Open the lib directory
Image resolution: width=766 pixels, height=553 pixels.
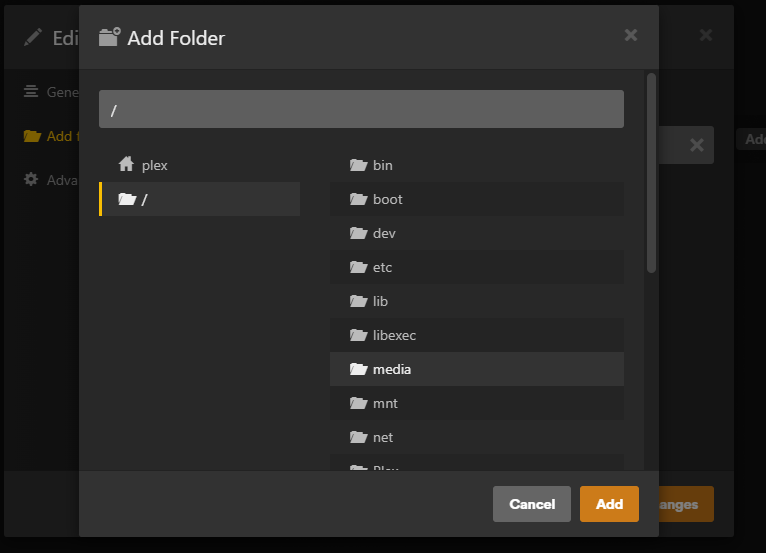[380, 301]
